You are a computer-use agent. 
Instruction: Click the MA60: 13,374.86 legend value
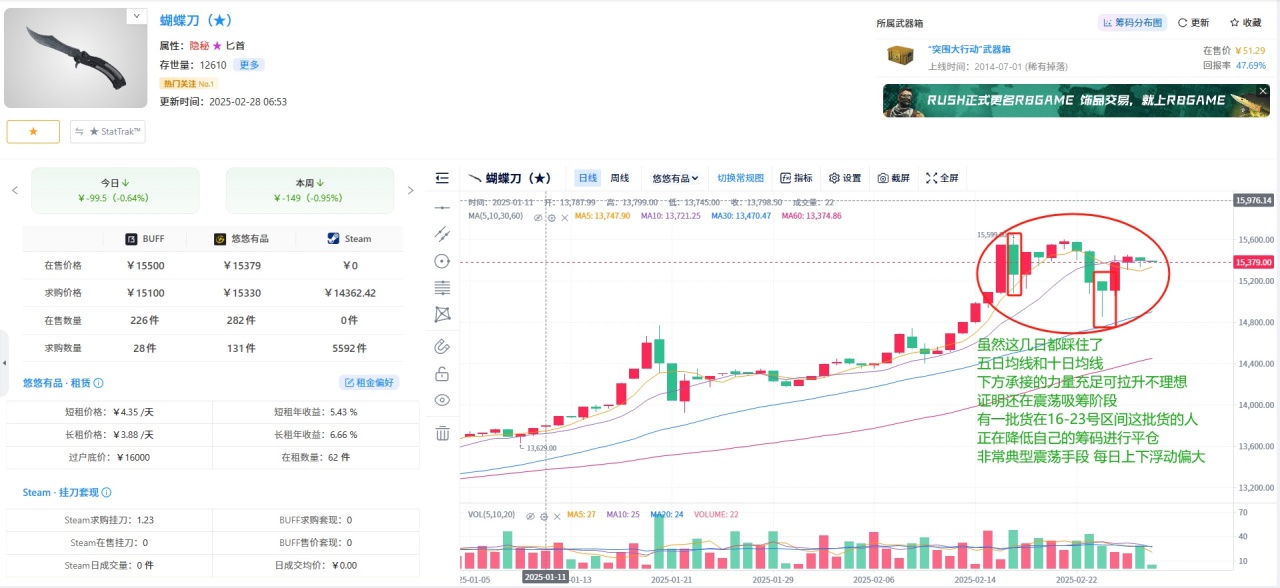(x=811, y=216)
